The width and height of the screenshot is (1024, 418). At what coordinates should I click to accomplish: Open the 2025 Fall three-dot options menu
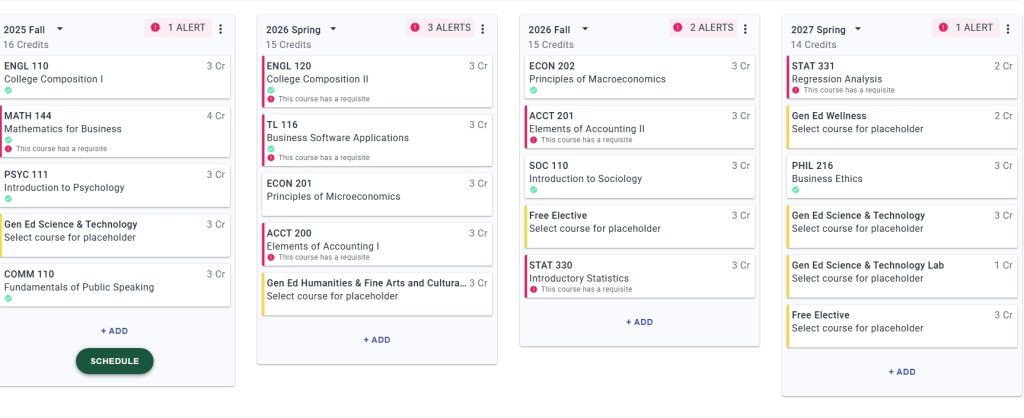point(221,29)
